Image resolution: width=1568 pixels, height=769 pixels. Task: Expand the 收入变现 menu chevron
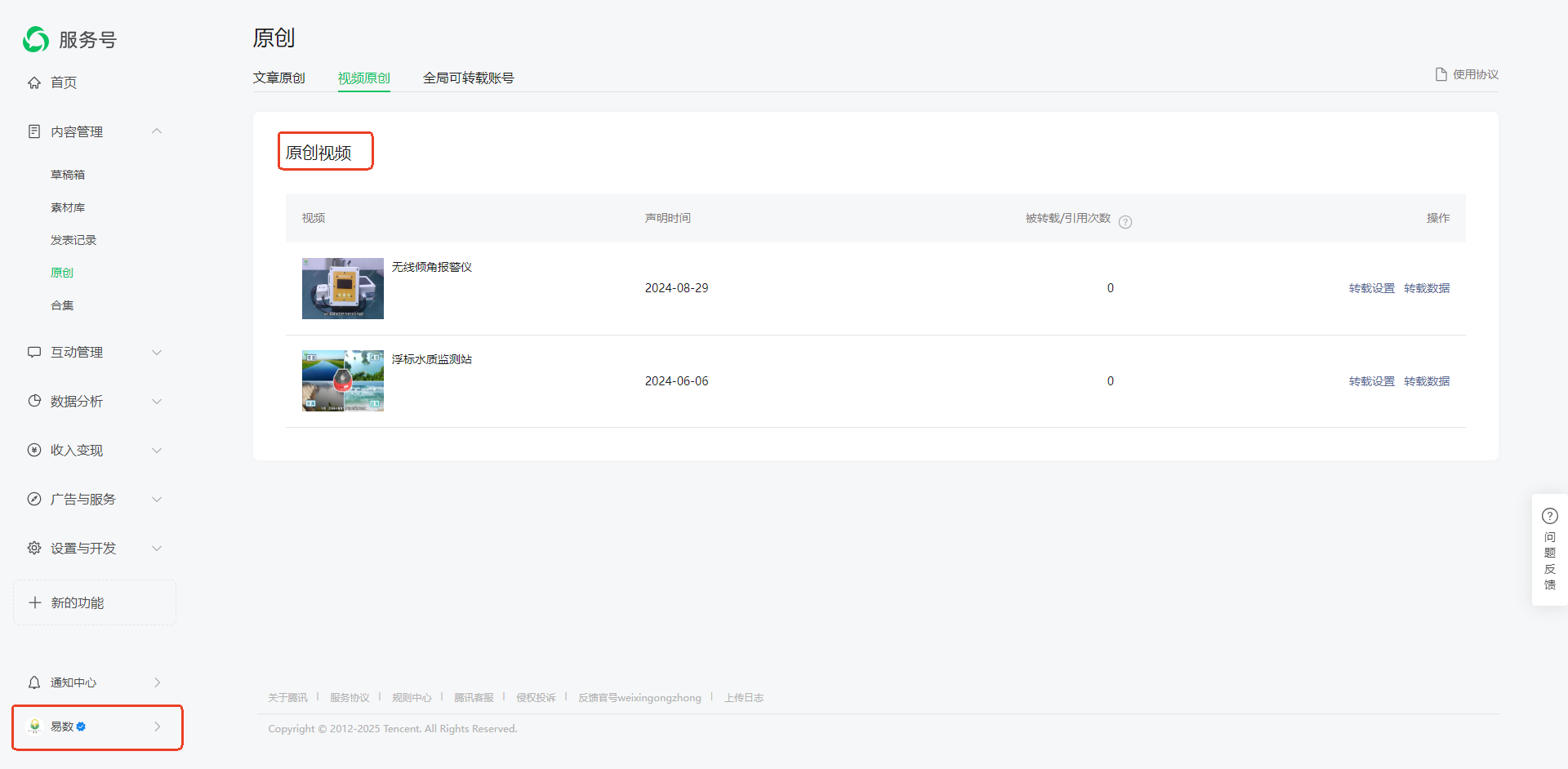click(157, 450)
